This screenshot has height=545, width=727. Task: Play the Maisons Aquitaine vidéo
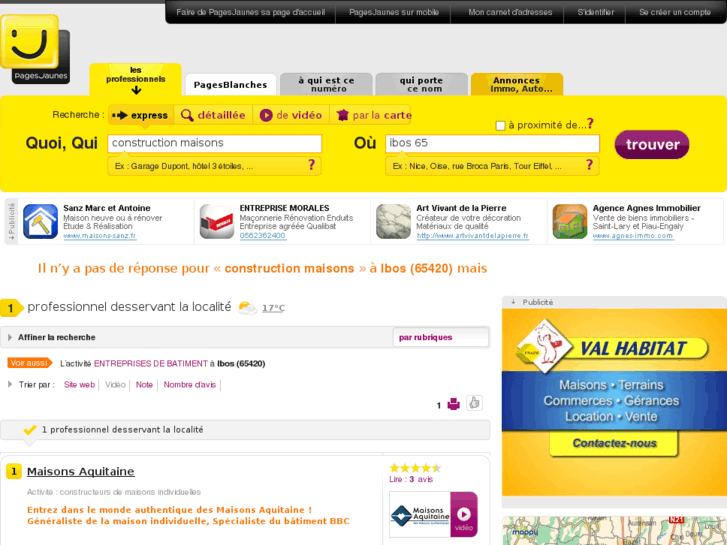pyautogui.click(x=464, y=515)
